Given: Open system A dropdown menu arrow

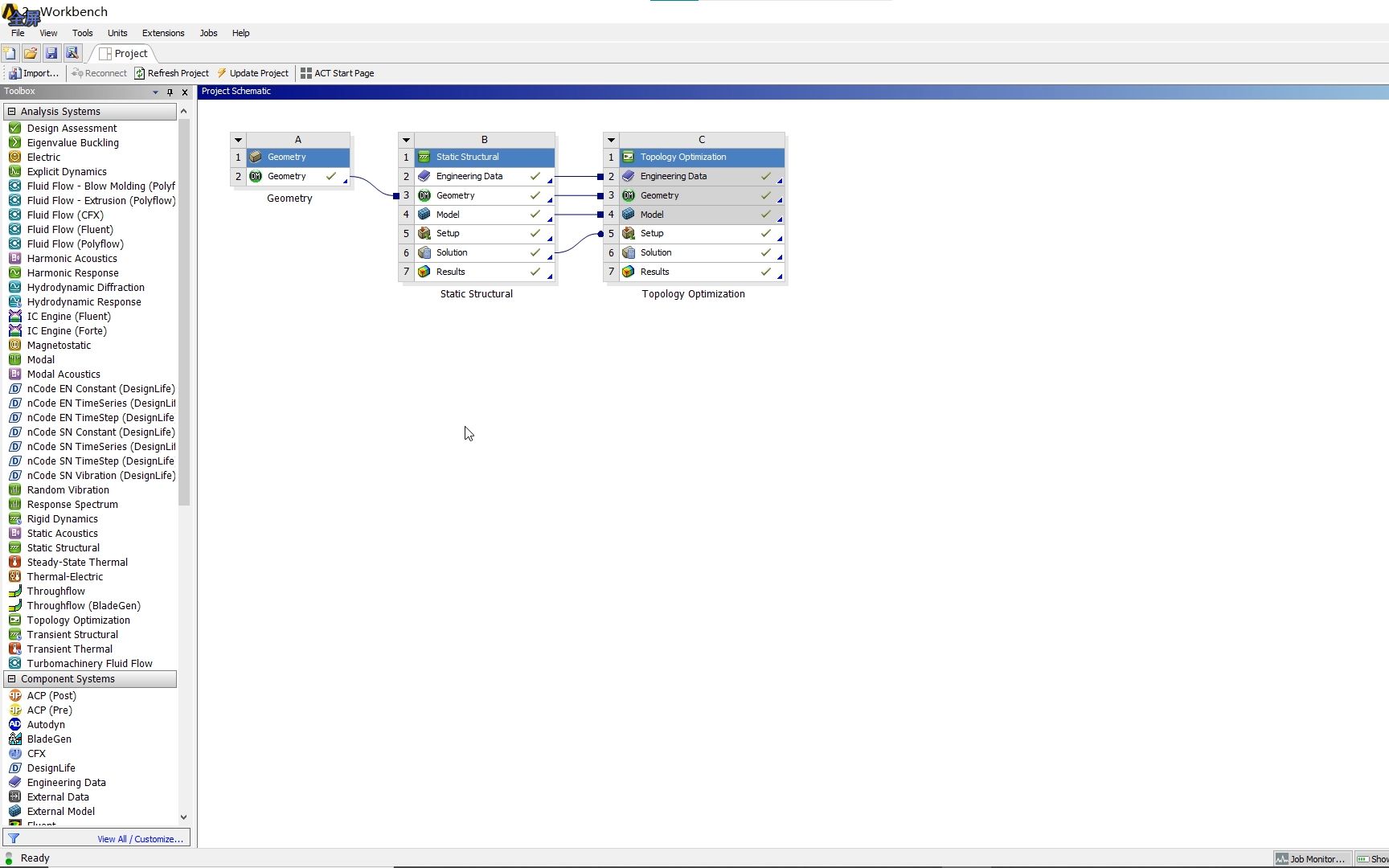Looking at the screenshot, I should [x=238, y=140].
